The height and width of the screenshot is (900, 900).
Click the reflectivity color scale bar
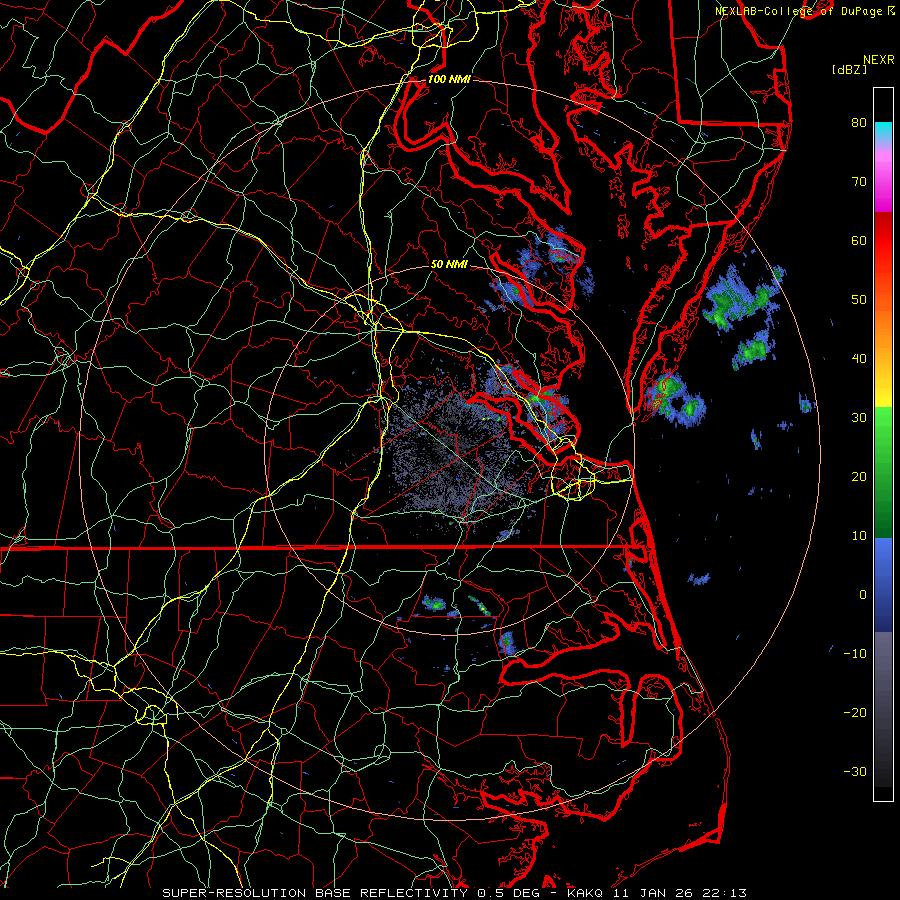coord(883,444)
